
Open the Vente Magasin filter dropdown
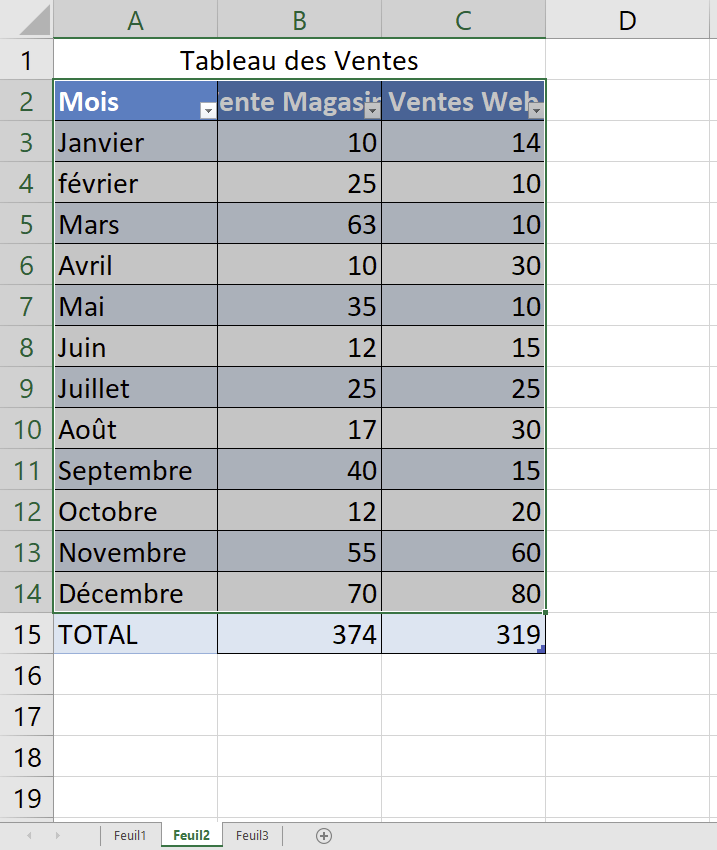coord(372,111)
